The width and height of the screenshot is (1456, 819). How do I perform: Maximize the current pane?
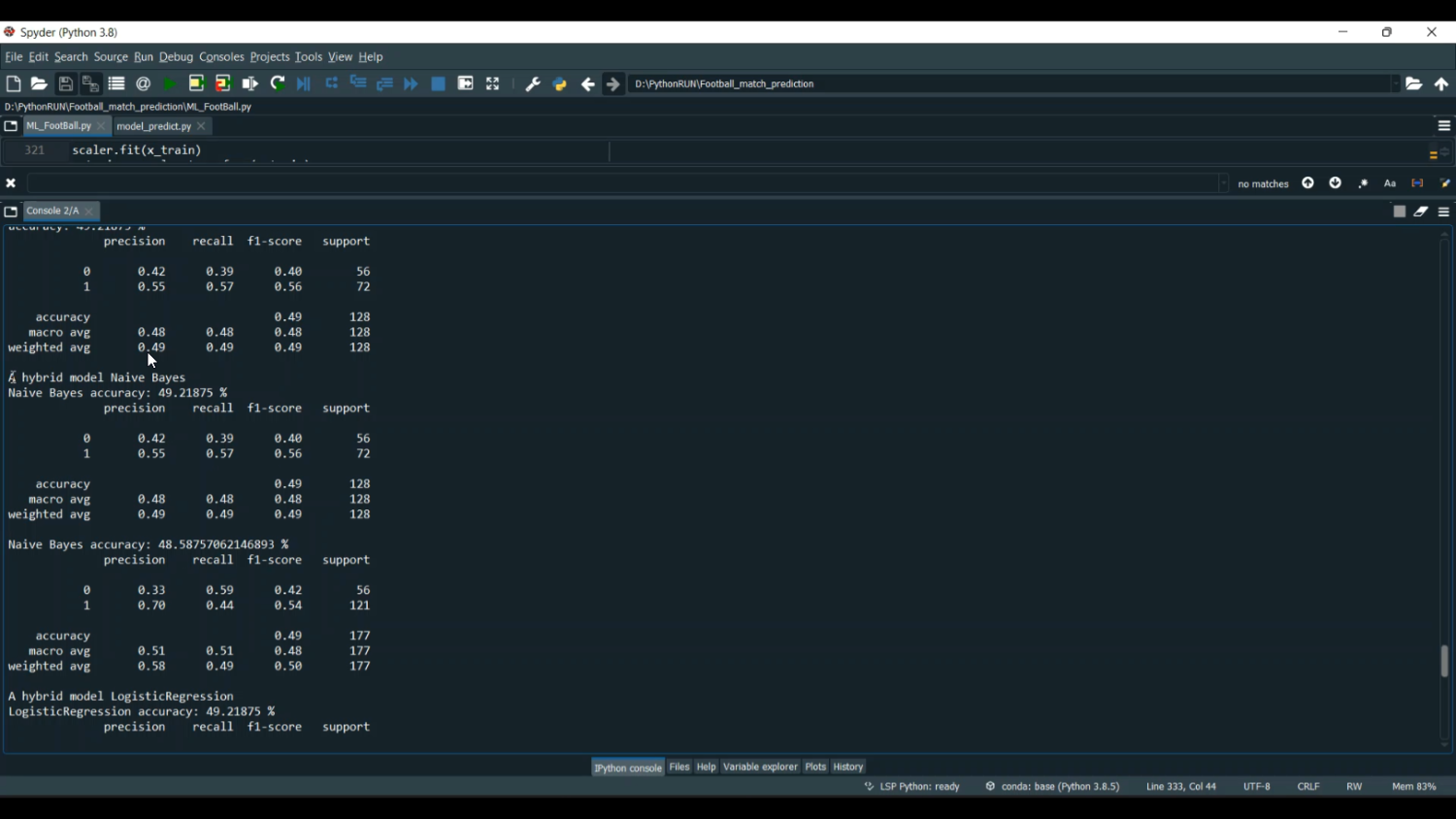[x=493, y=84]
